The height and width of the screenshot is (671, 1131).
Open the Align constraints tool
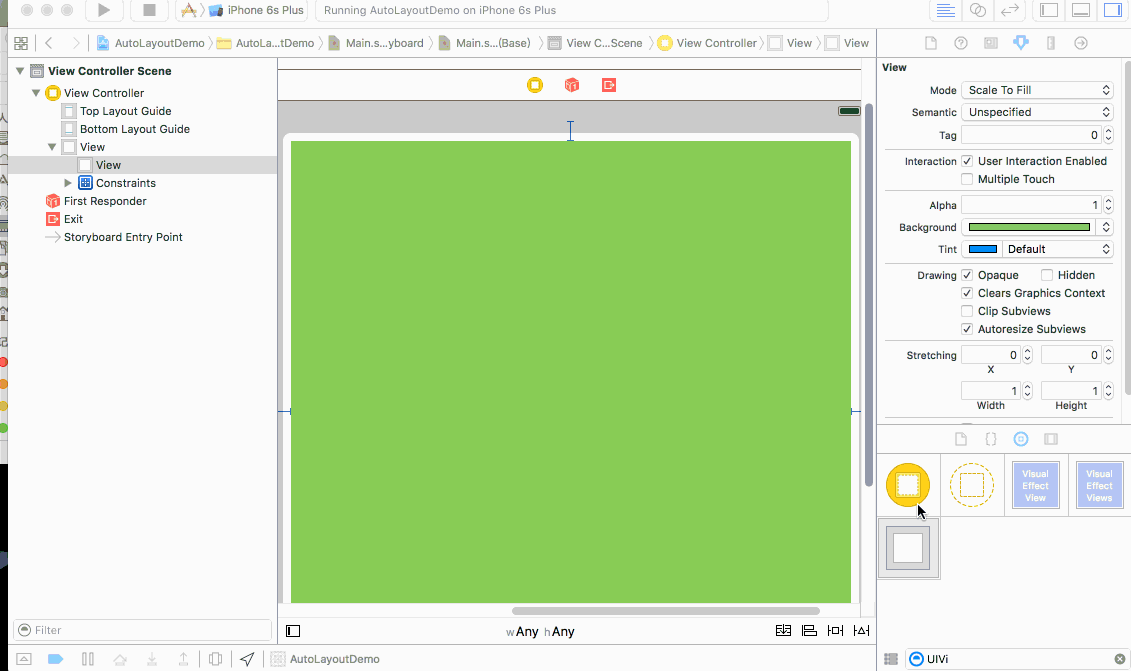(809, 631)
